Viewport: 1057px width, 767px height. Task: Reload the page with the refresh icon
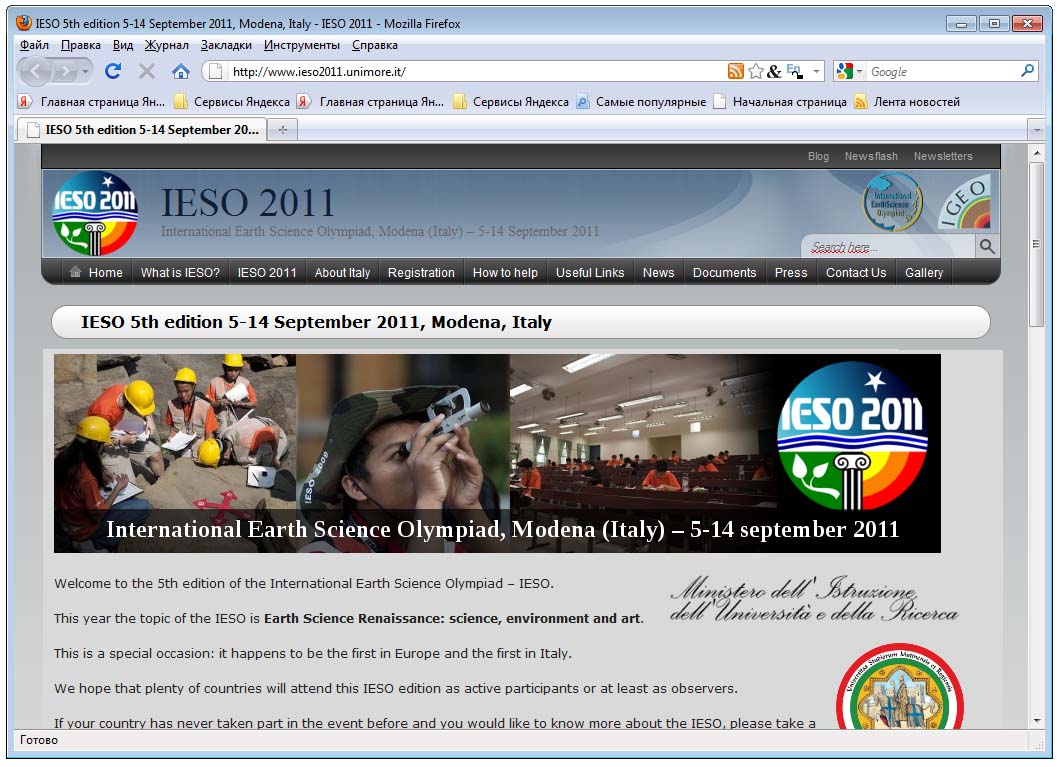point(113,71)
